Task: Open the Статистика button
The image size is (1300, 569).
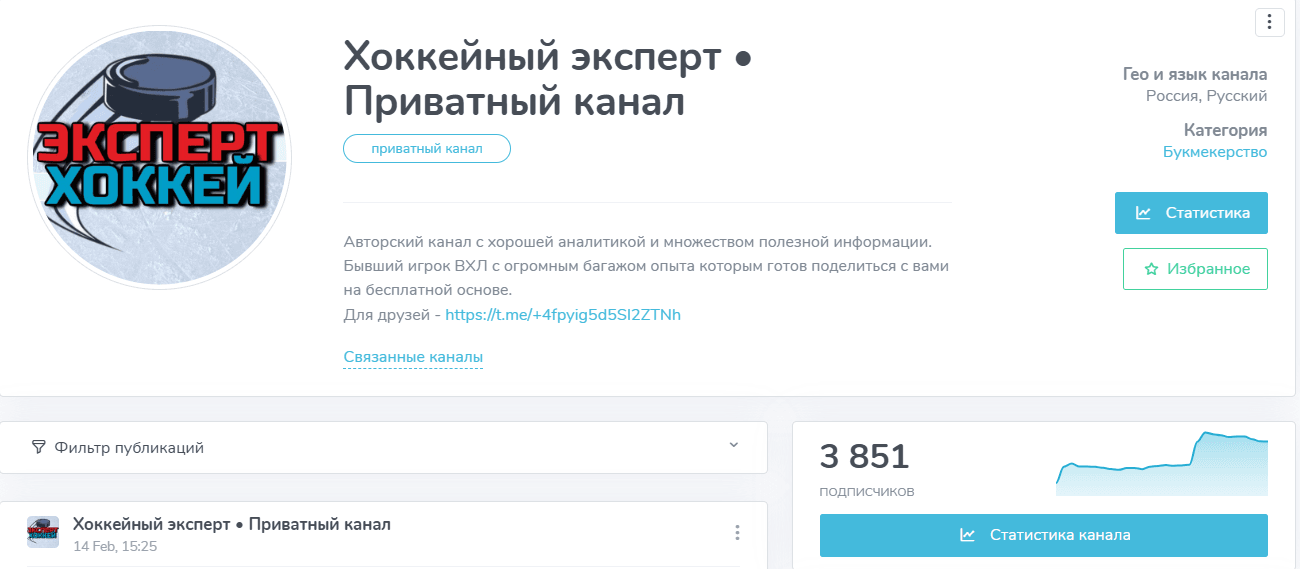Action: 1191,213
